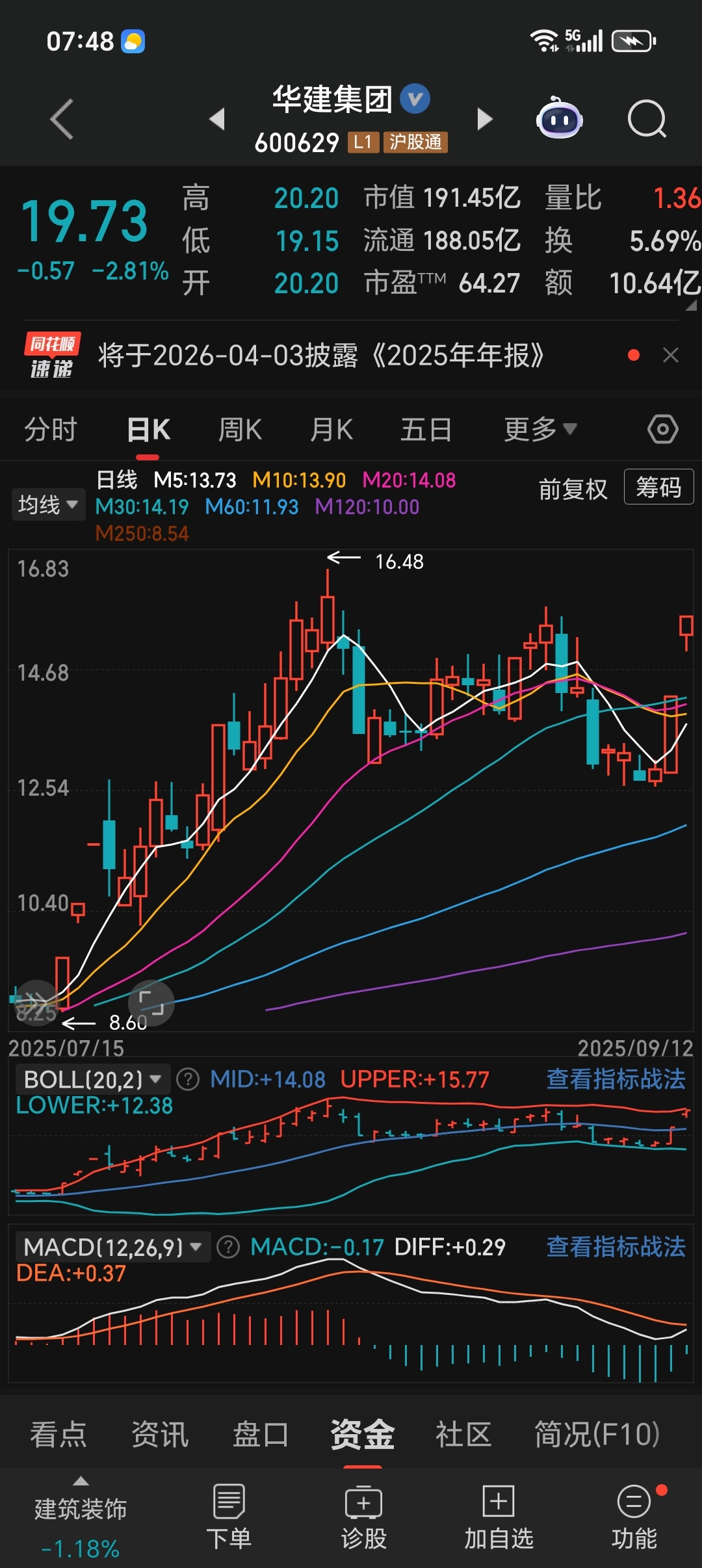702x1568 pixels.
Task: Change MACD(12,26,9) indicator dropdown
Action: pos(112,1248)
